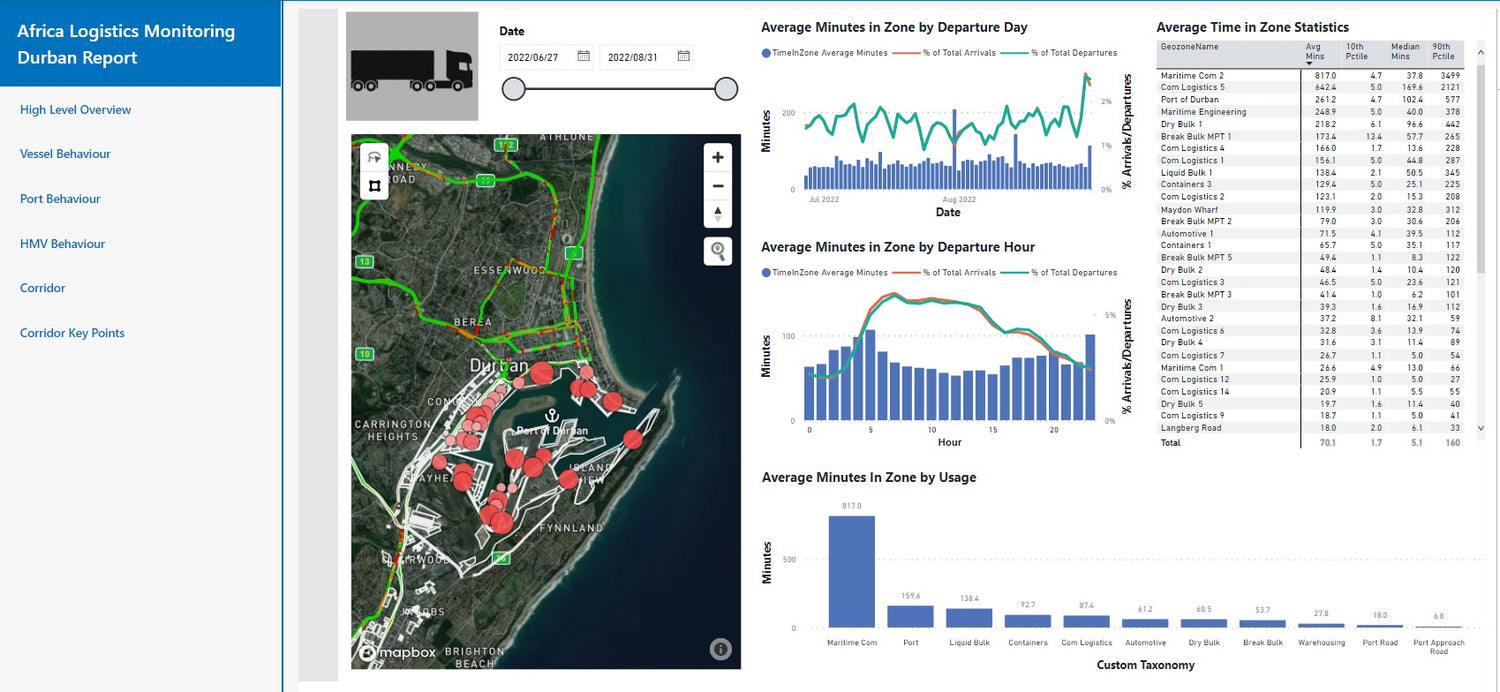
Task: Open the end date calendar icon
Action: tap(686, 57)
